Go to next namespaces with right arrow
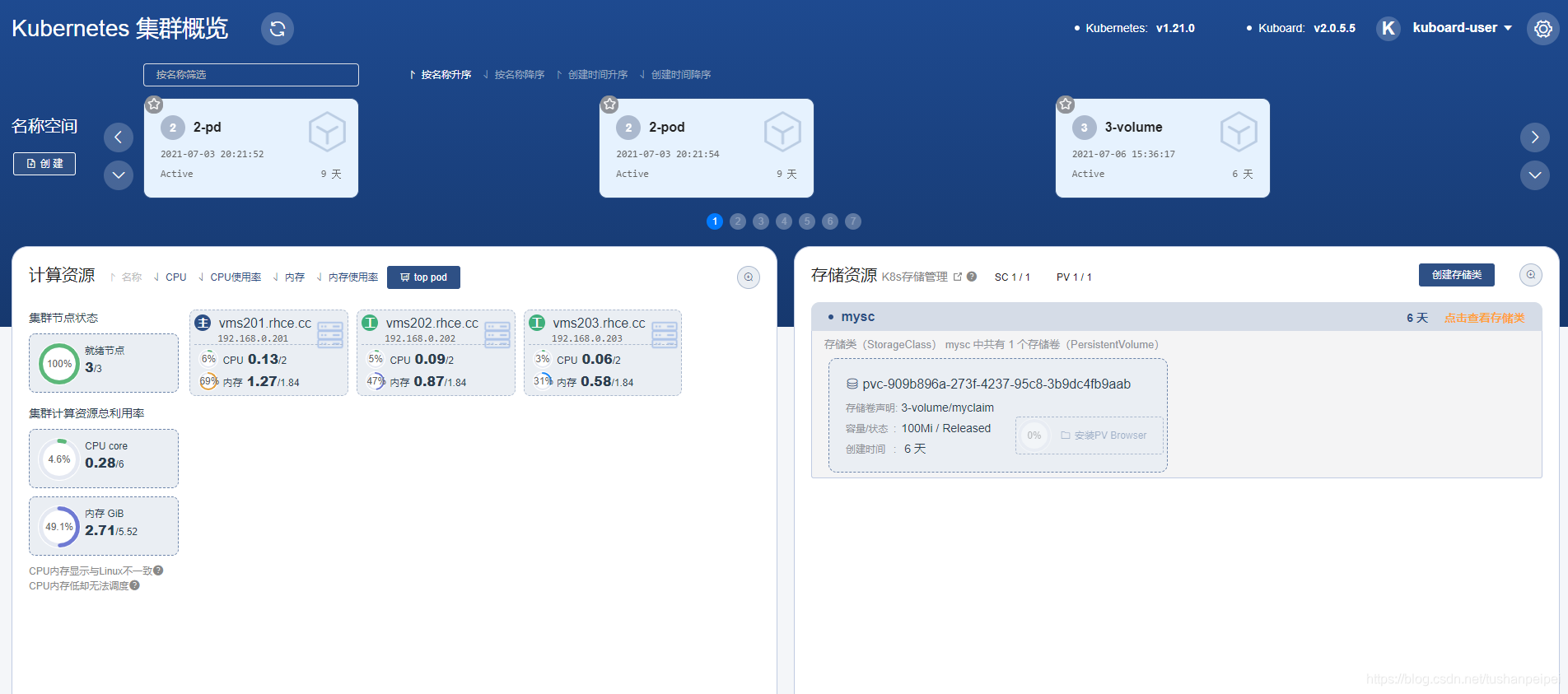This screenshot has height=694, width=1568. coord(1535,137)
